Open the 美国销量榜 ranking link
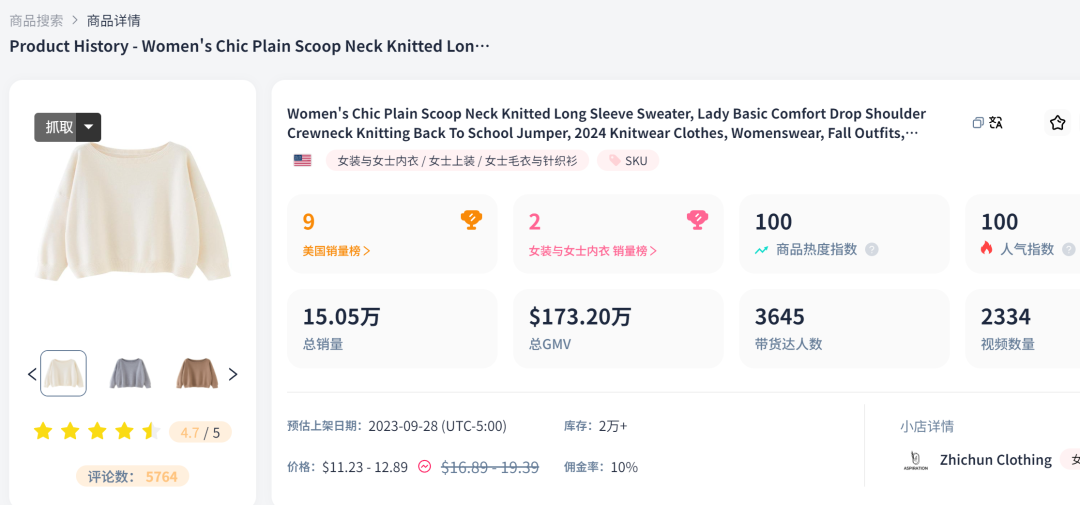This screenshot has height=505, width=1080. coord(337,251)
